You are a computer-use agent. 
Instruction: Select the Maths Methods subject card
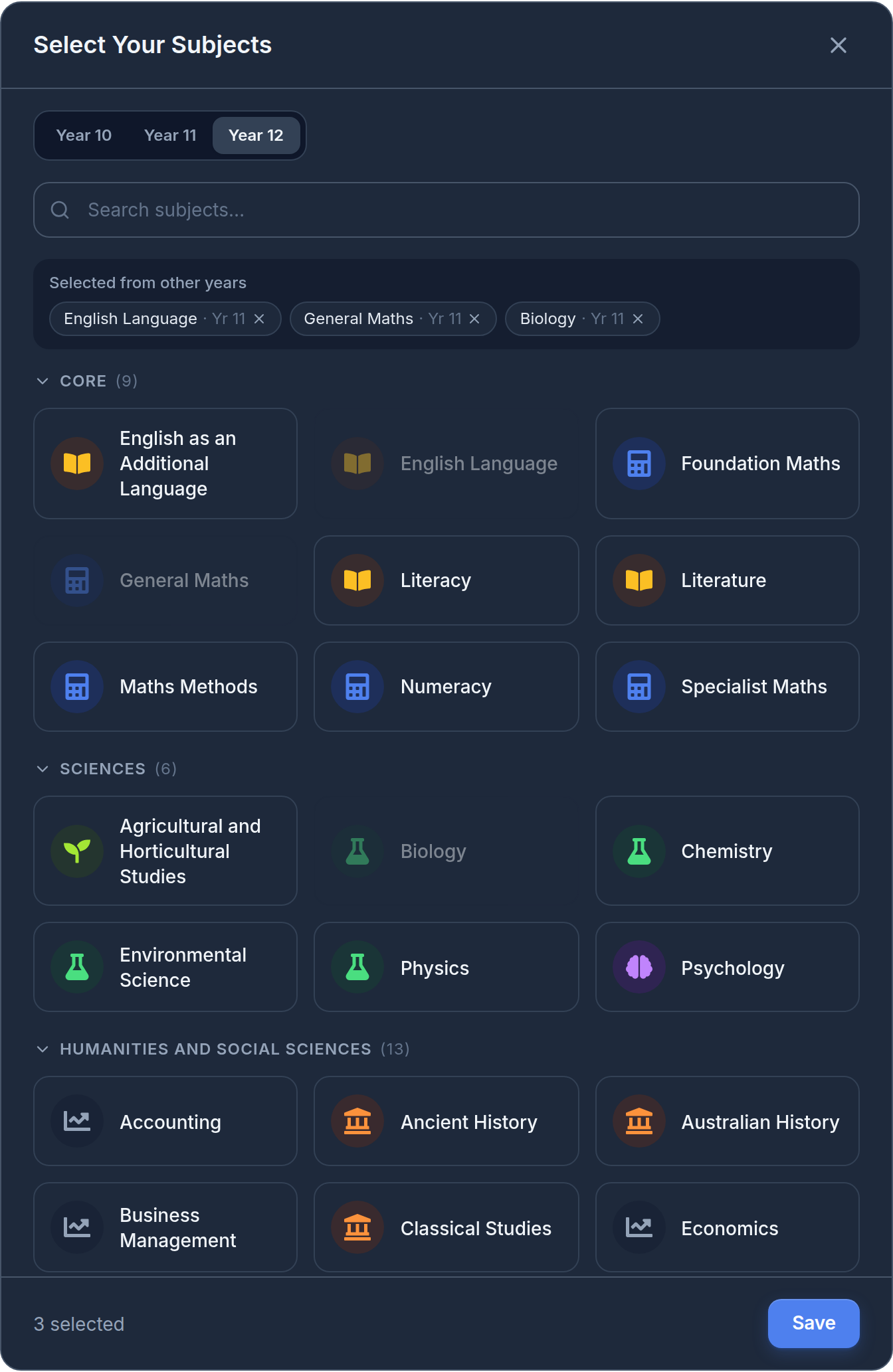pyautogui.click(x=165, y=687)
